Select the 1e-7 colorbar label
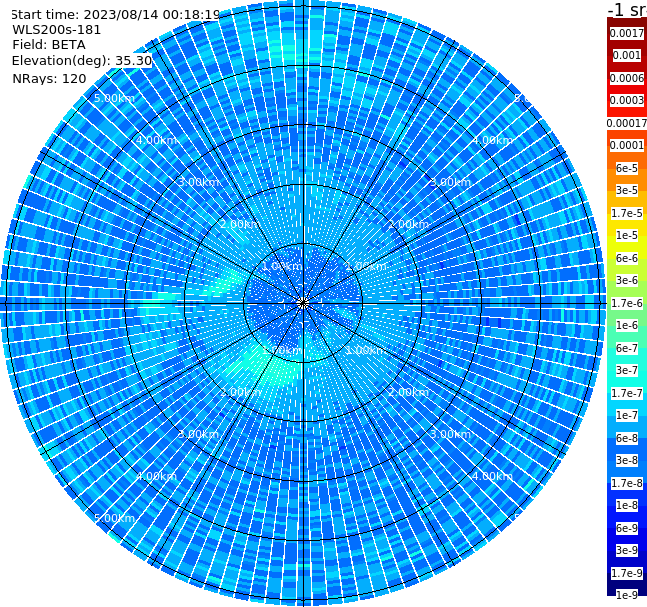Image resolution: width=647 pixels, height=607 pixels. tap(627, 415)
